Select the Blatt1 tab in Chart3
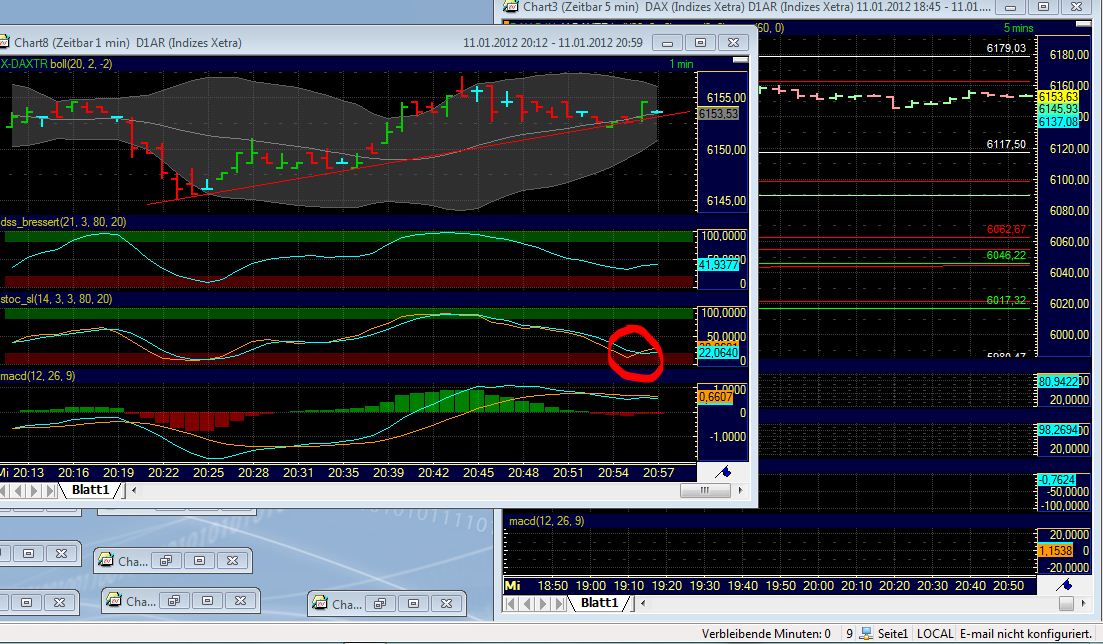This screenshot has height=644, width=1103. click(x=601, y=603)
